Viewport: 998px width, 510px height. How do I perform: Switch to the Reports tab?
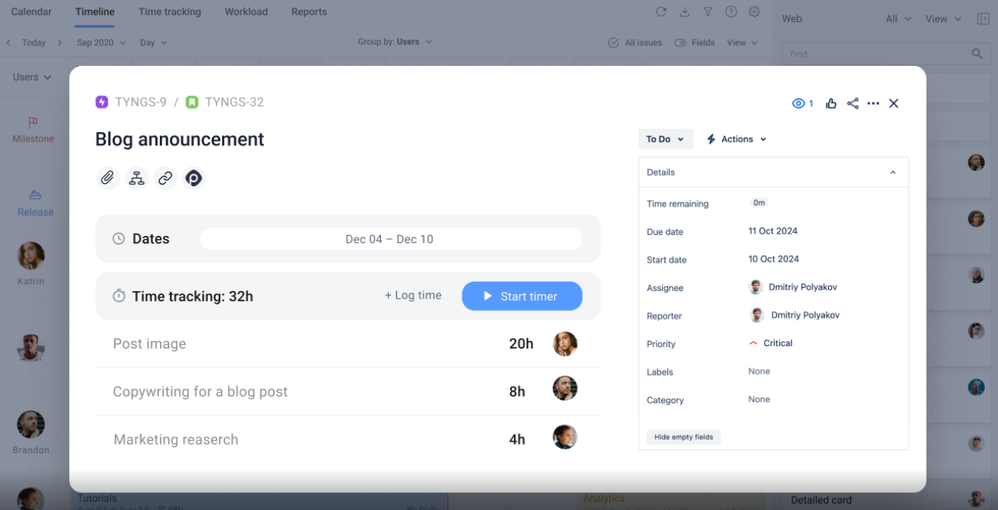coord(309,11)
